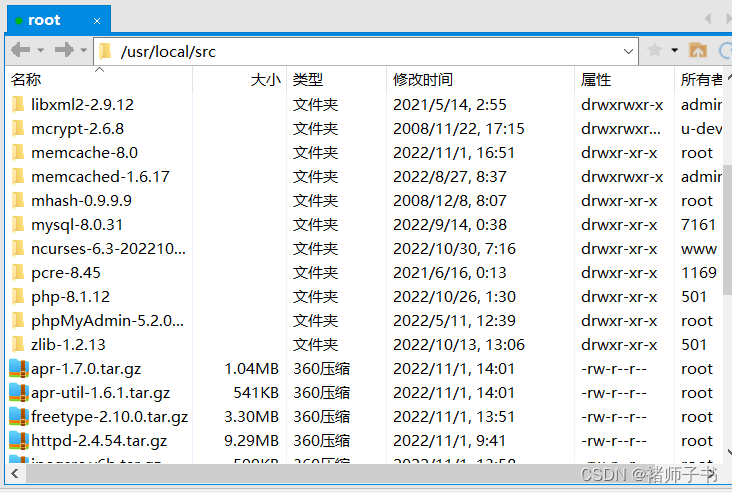Click the 9.29MB size value
This screenshot has width=732, height=493.
pos(252,441)
